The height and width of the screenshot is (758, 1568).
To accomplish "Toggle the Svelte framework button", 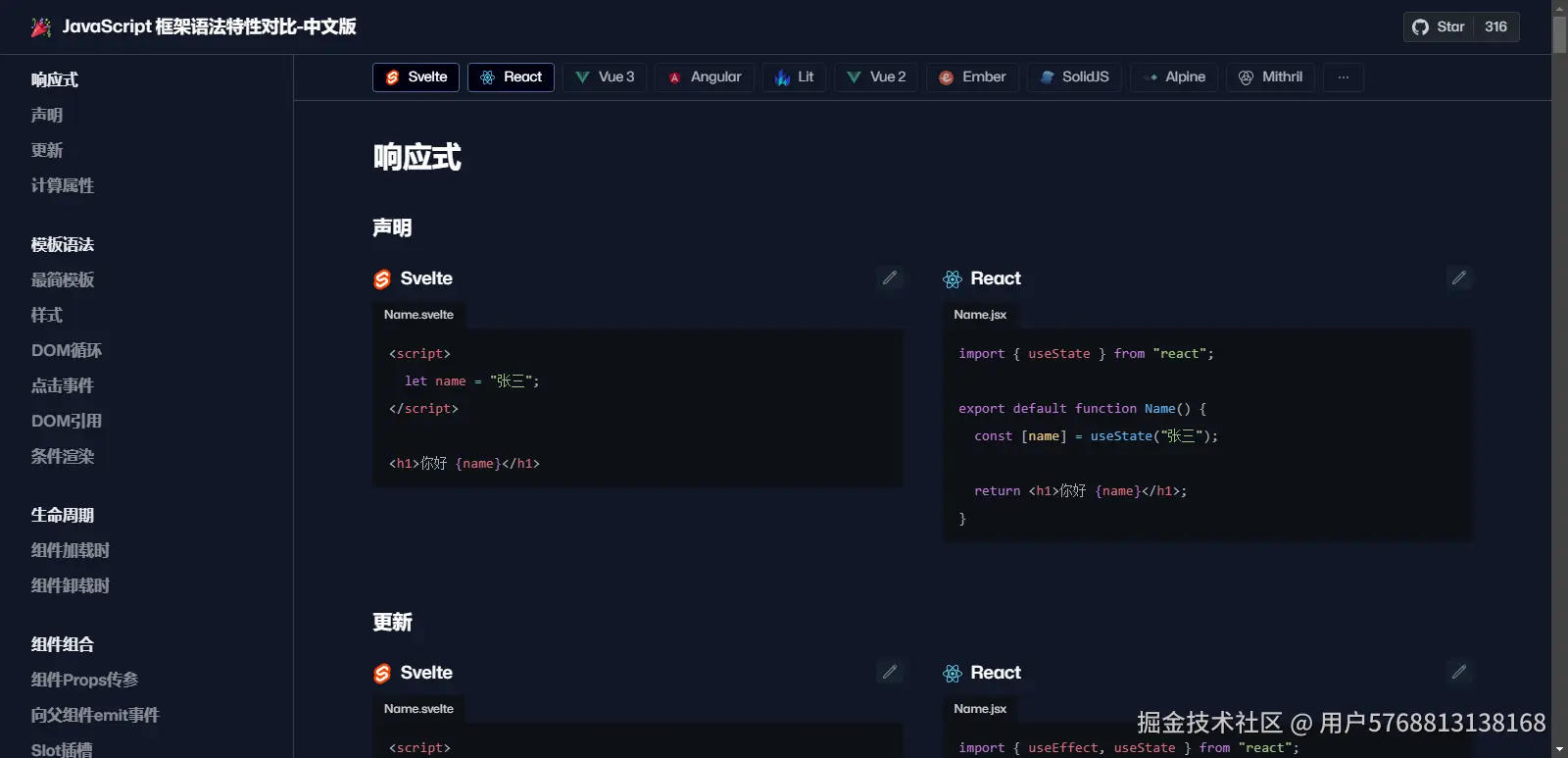I will click(416, 77).
